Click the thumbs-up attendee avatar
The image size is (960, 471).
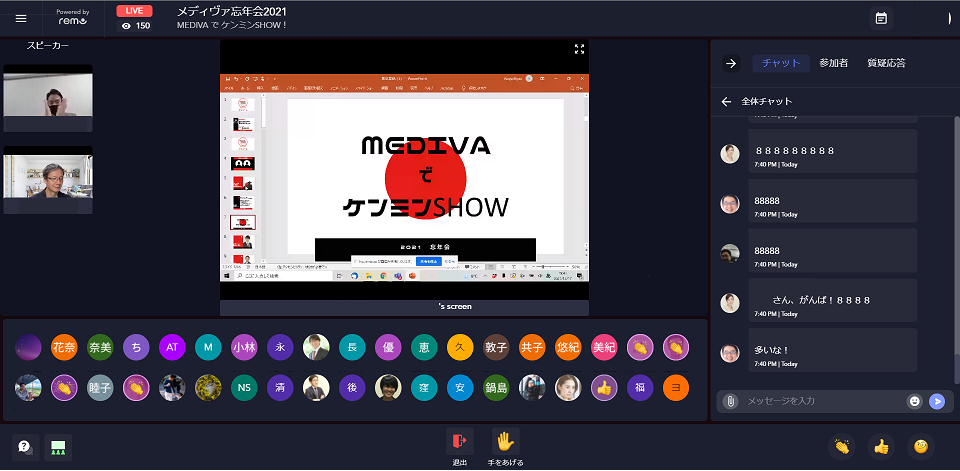click(x=604, y=388)
